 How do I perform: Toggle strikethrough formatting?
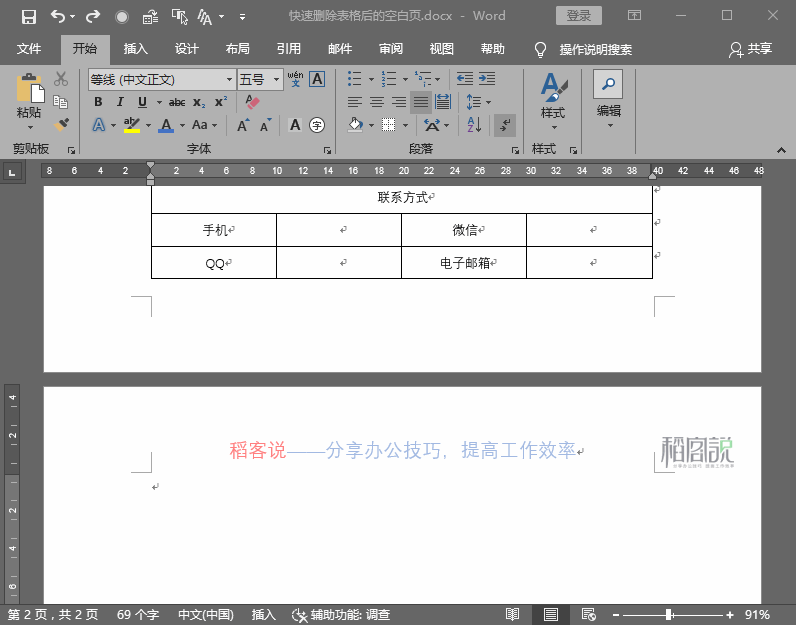pyautogui.click(x=177, y=103)
